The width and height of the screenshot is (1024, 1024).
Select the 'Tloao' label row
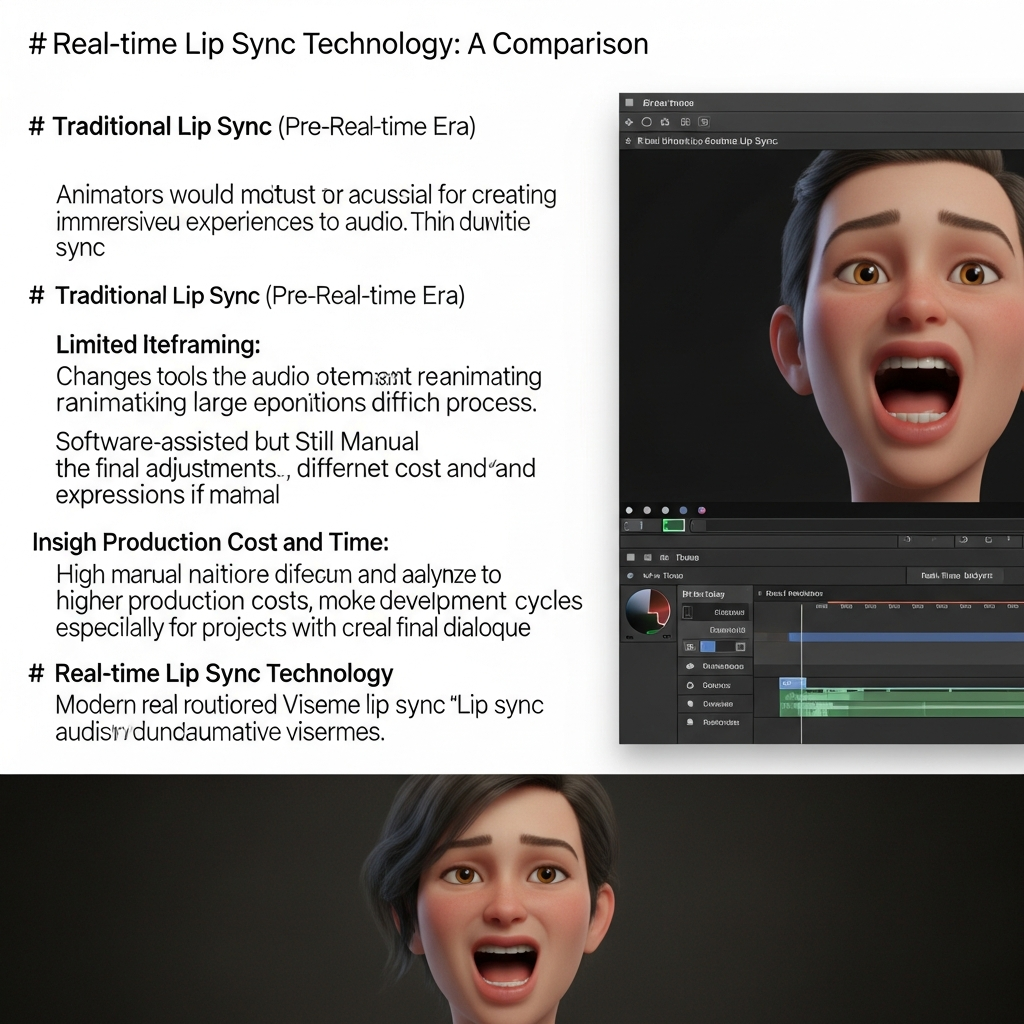[663, 576]
